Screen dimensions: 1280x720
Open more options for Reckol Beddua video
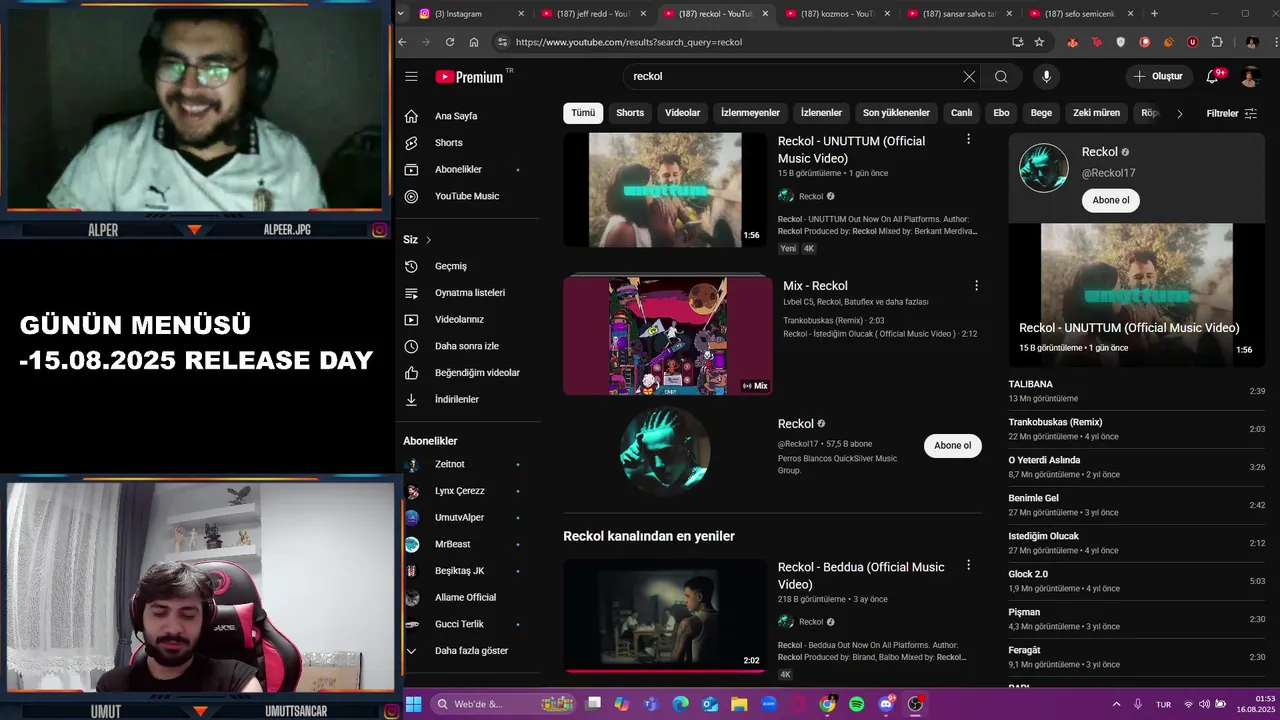tap(968, 565)
